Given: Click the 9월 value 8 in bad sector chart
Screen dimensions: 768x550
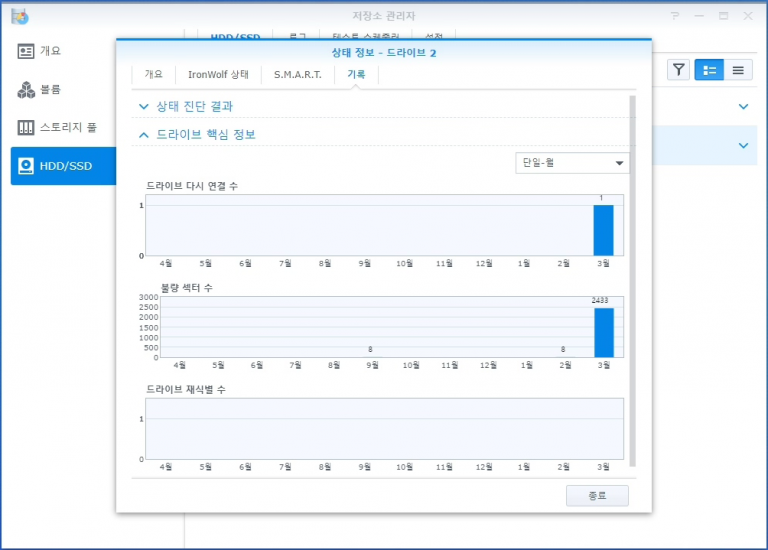Looking at the screenshot, I should [x=370, y=349].
